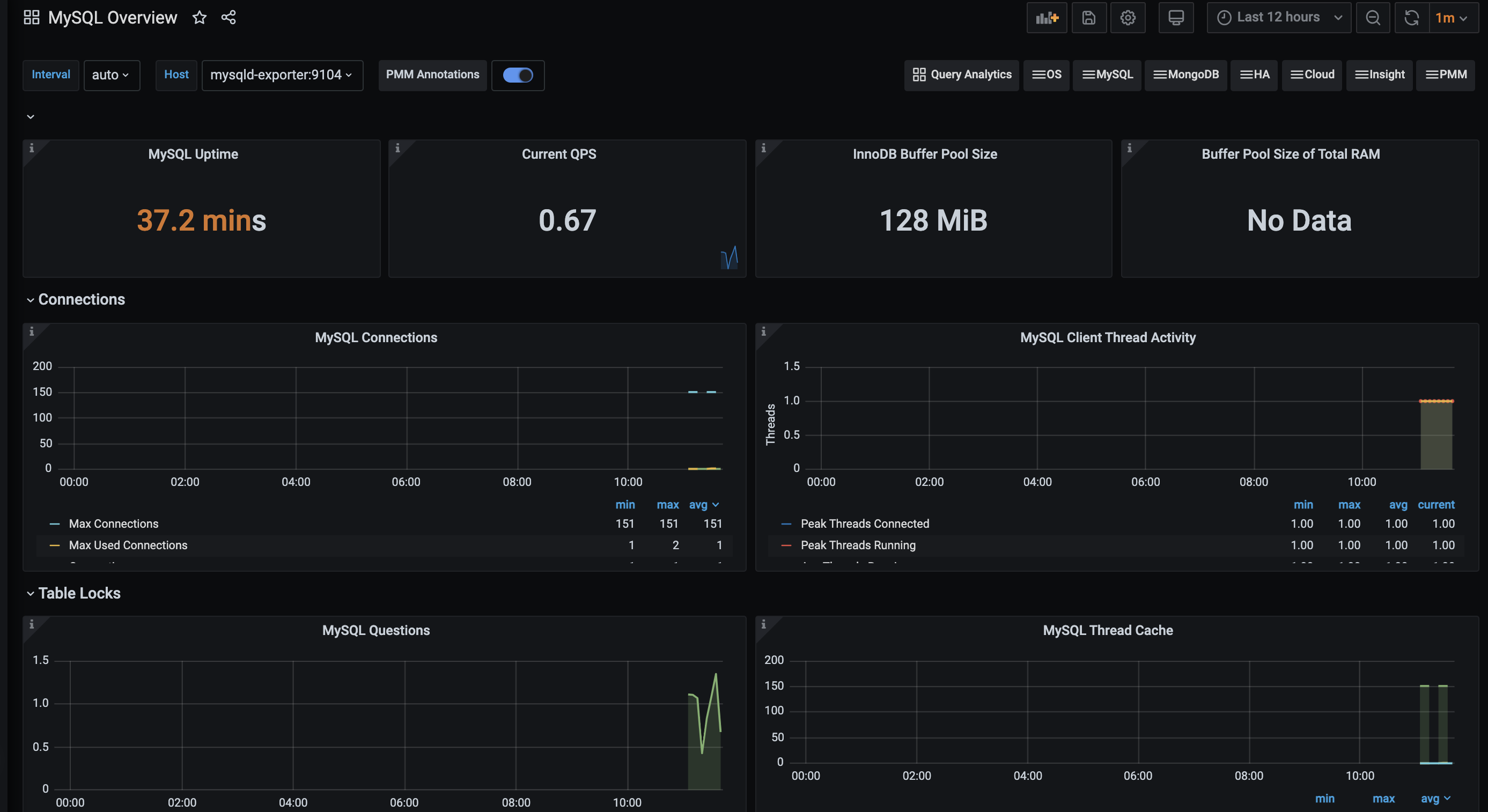
Task: Open the Interval auto dropdown
Action: [112, 75]
